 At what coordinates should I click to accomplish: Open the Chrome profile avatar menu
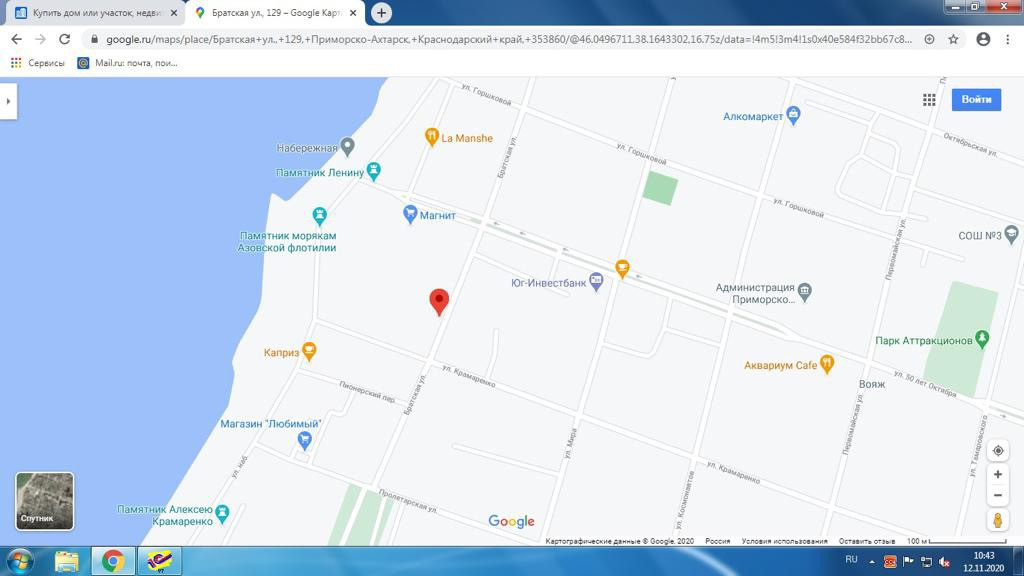tap(983, 39)
